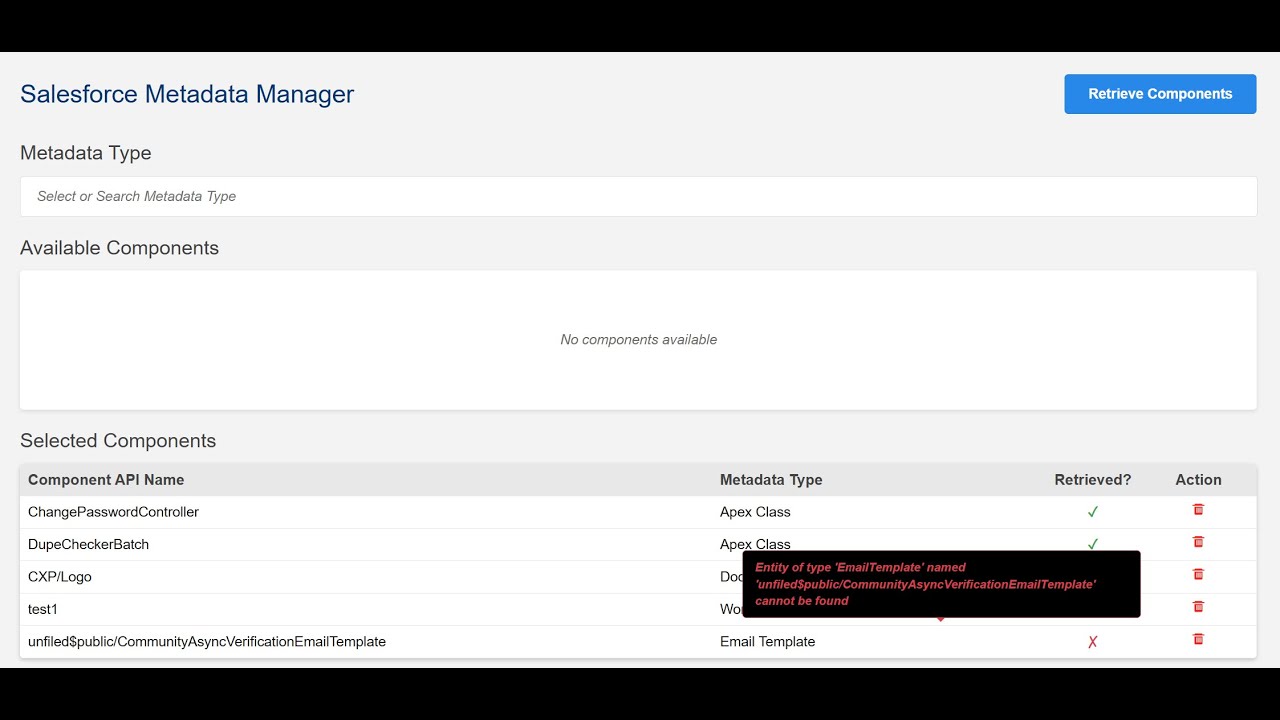The height and width of the screenshot is (720, 1280).
Task: Click the Metadata Type column header
Action: pyautogui.click(x=771, y=480)
